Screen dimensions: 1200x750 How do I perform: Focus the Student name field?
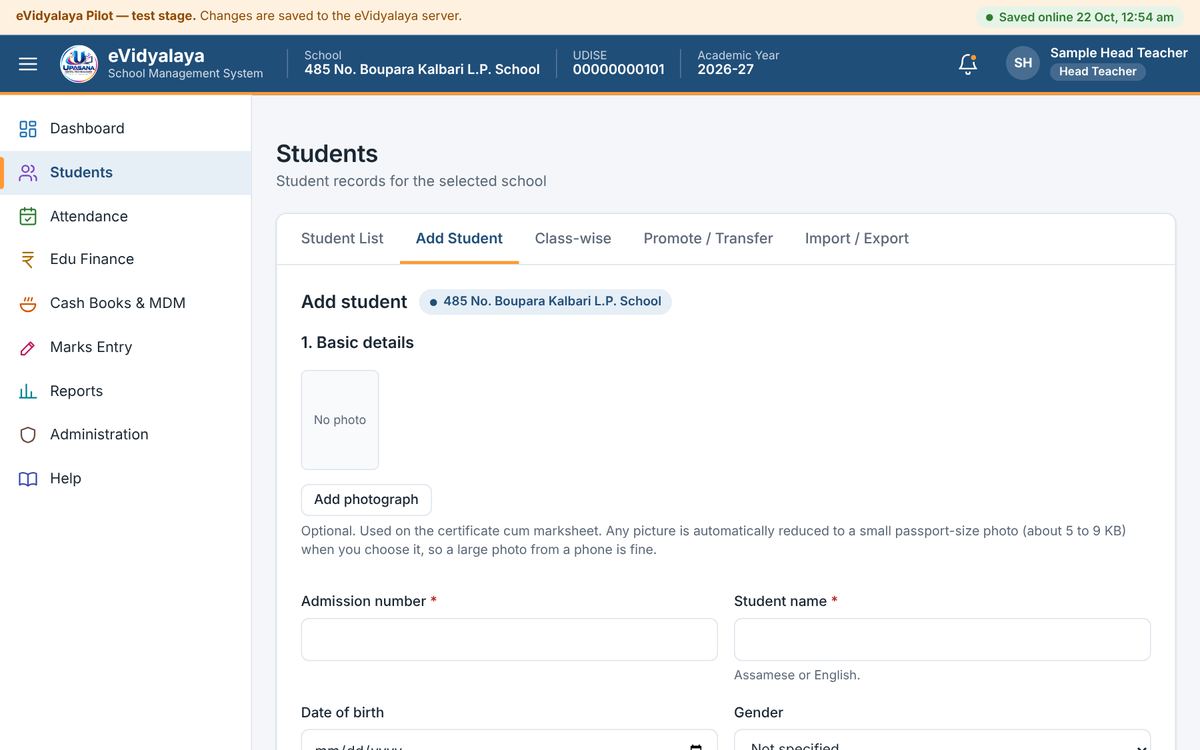click(x=942, y=639)
